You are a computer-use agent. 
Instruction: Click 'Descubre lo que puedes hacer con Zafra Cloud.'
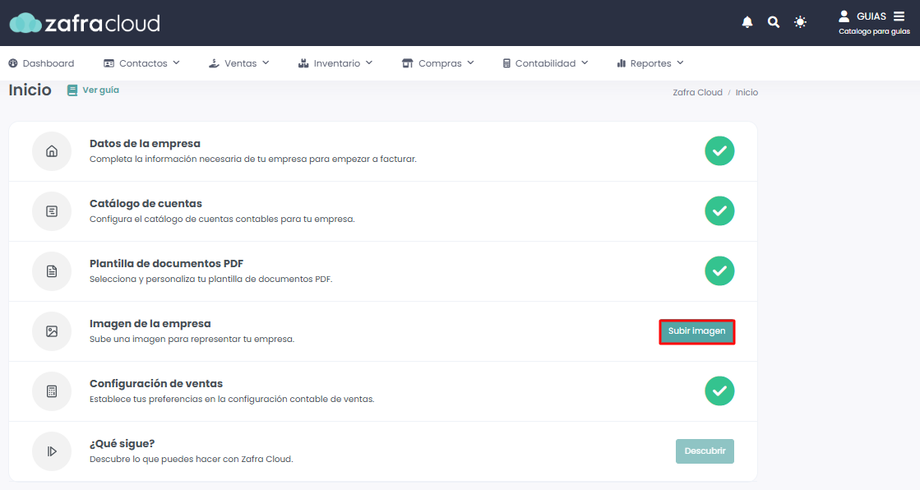[x=191, y=459]
